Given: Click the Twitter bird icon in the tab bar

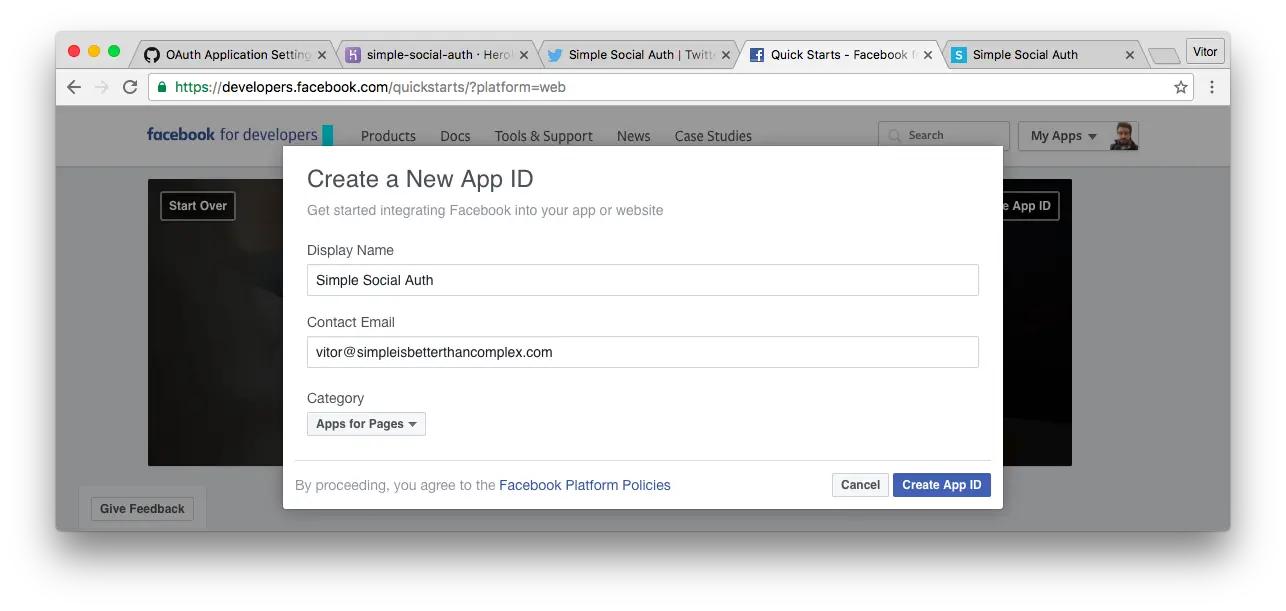Looking at the screenshot, I should 558,55.
